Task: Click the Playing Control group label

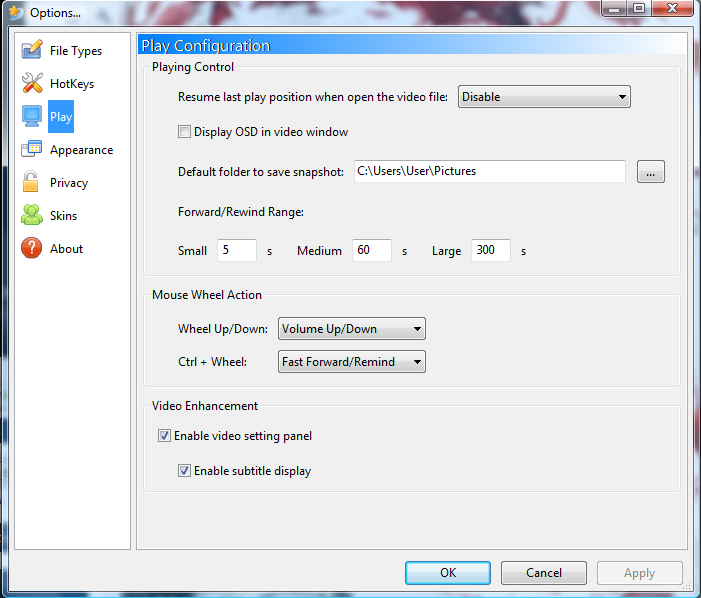Action: (193, 67)
